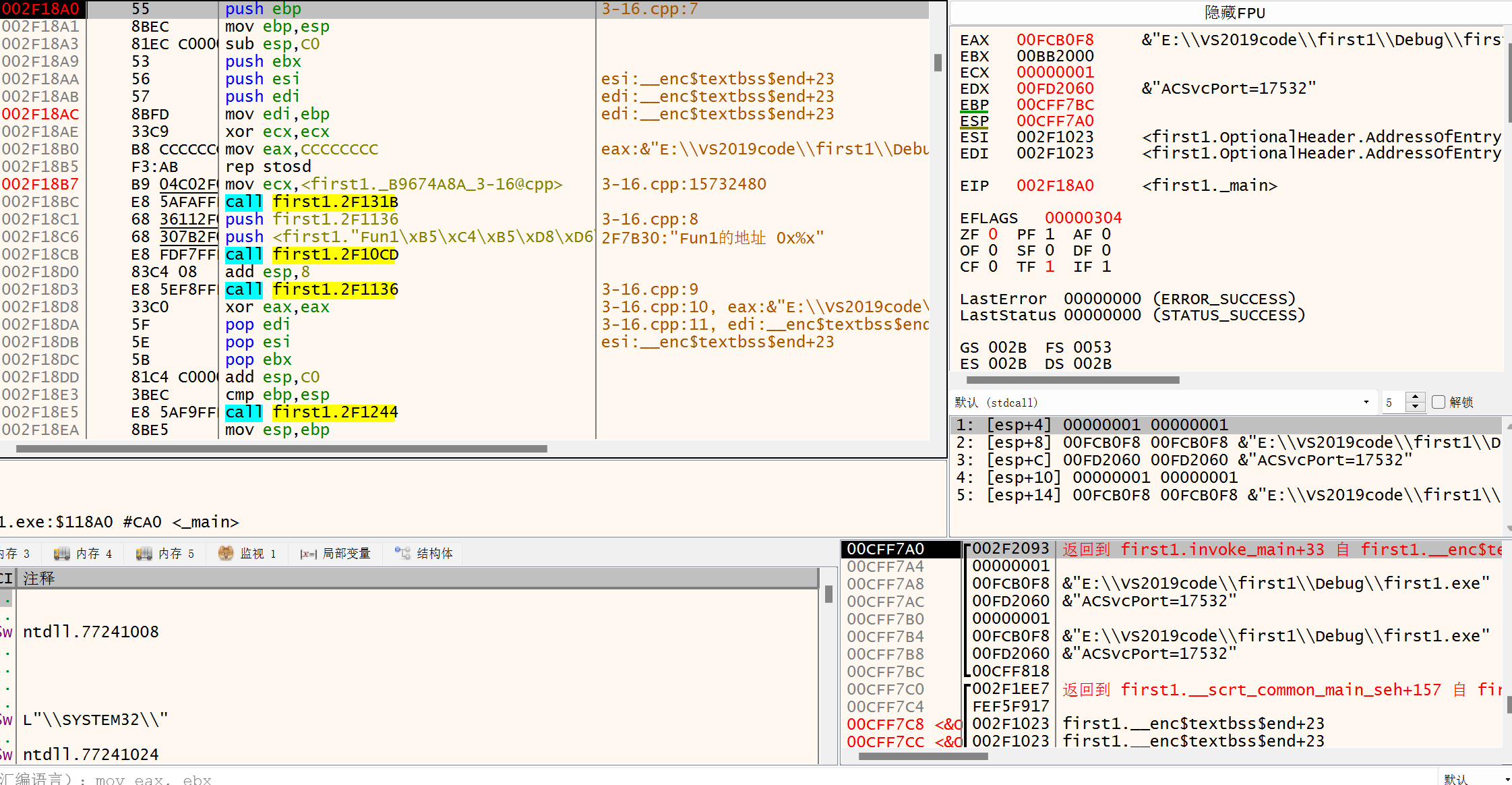Select the call first1.2F131B instruction
The height and width of the screenshot is (785, 1512).
point(311,202)
